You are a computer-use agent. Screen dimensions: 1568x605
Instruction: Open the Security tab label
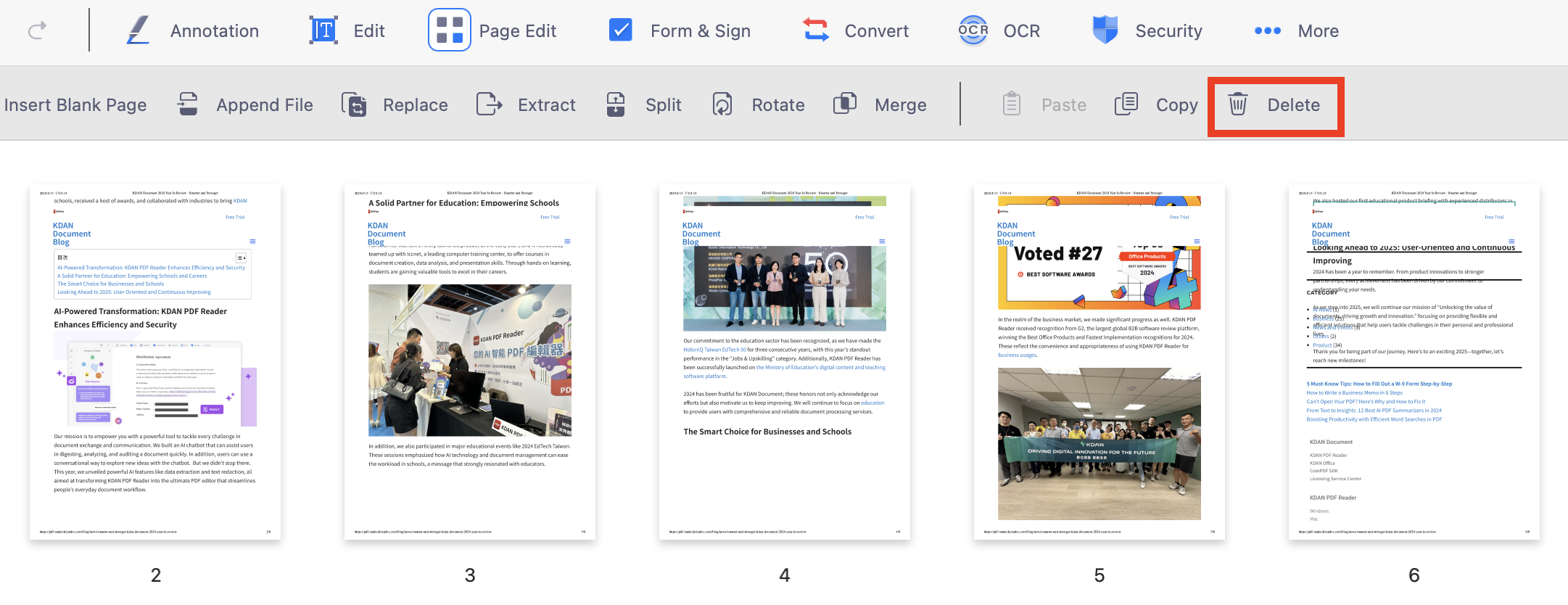[x=1169, y=31]
